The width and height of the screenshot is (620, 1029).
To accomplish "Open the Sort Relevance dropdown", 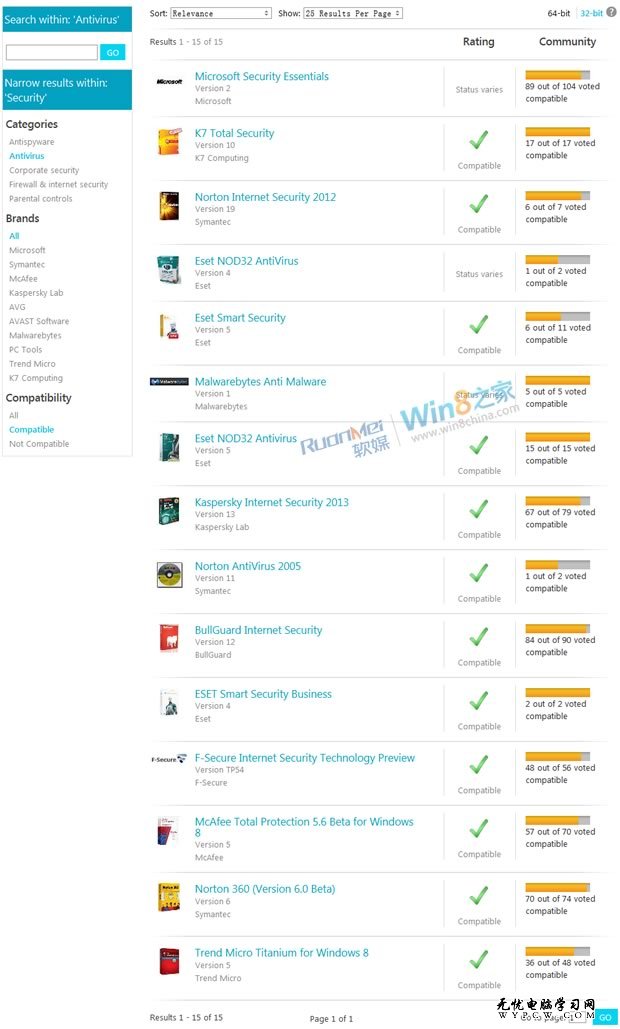I will [x=220, y=13].
